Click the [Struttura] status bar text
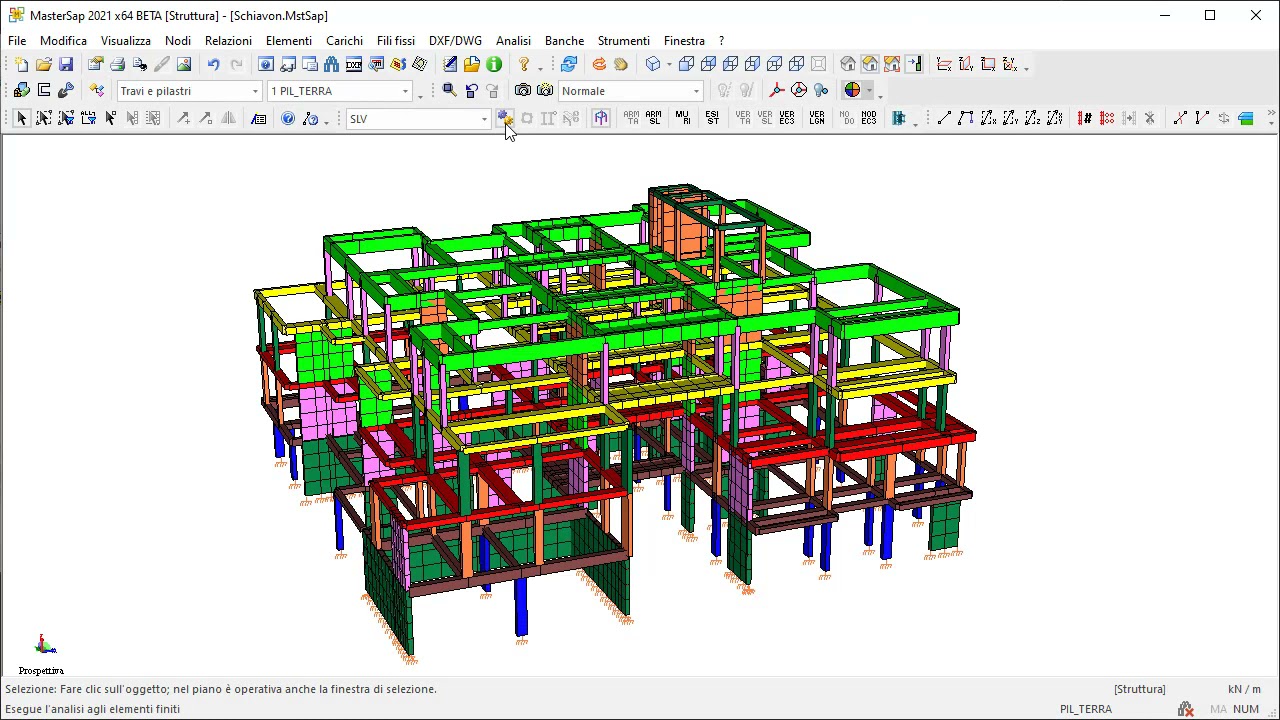Viewport: 1280px width, 720px height. (x=1140, y=689)
